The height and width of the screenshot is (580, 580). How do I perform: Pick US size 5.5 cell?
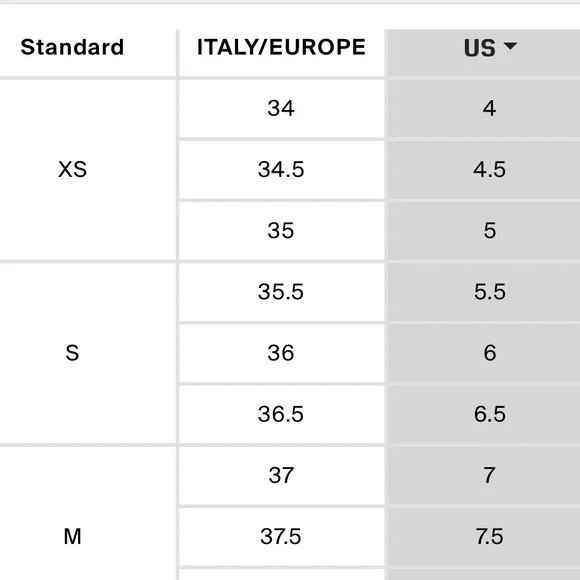click(x=483, y=292)
